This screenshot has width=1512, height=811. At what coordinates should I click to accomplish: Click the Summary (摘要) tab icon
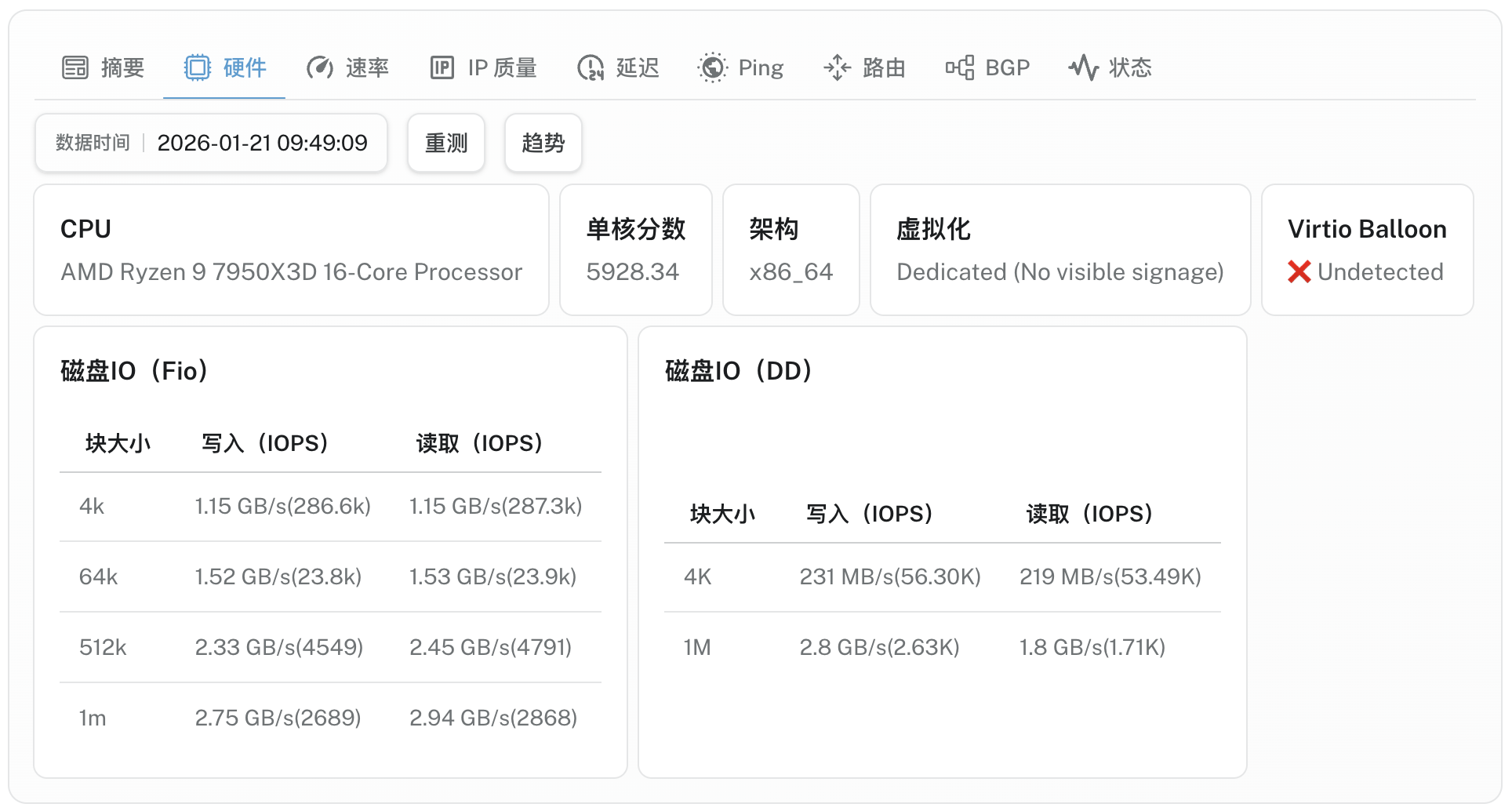(75, 68)
